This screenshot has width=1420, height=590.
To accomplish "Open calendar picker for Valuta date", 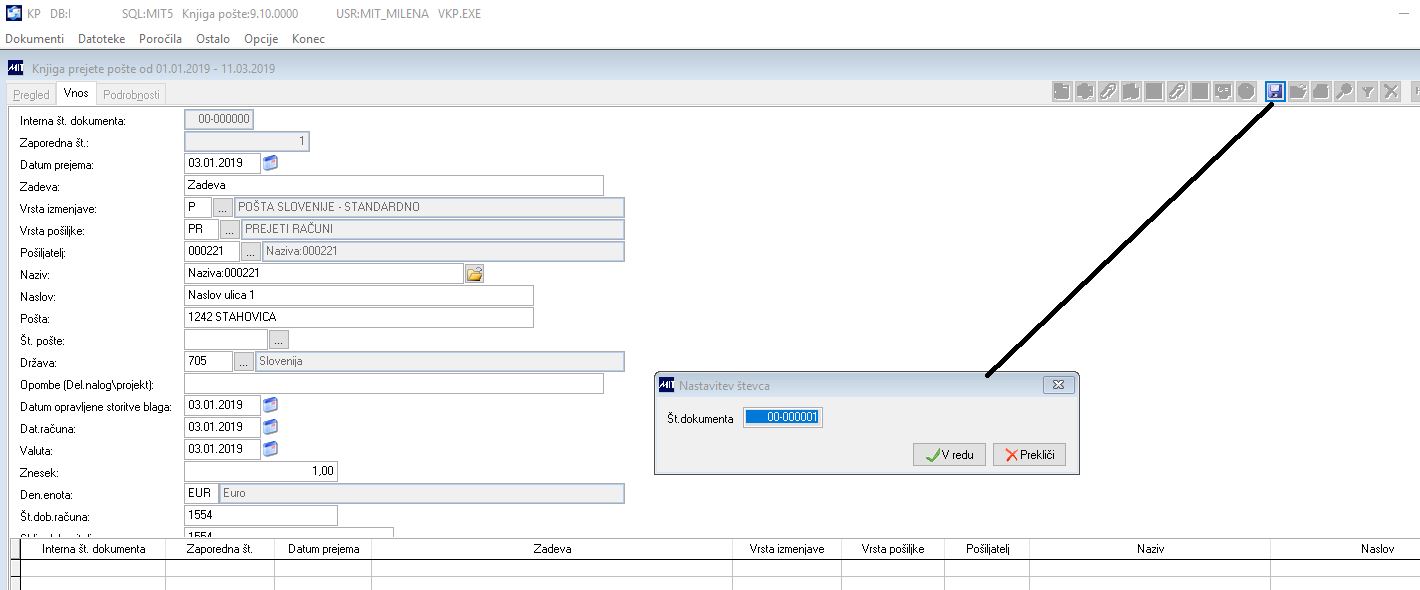I will tap(270, 449).
